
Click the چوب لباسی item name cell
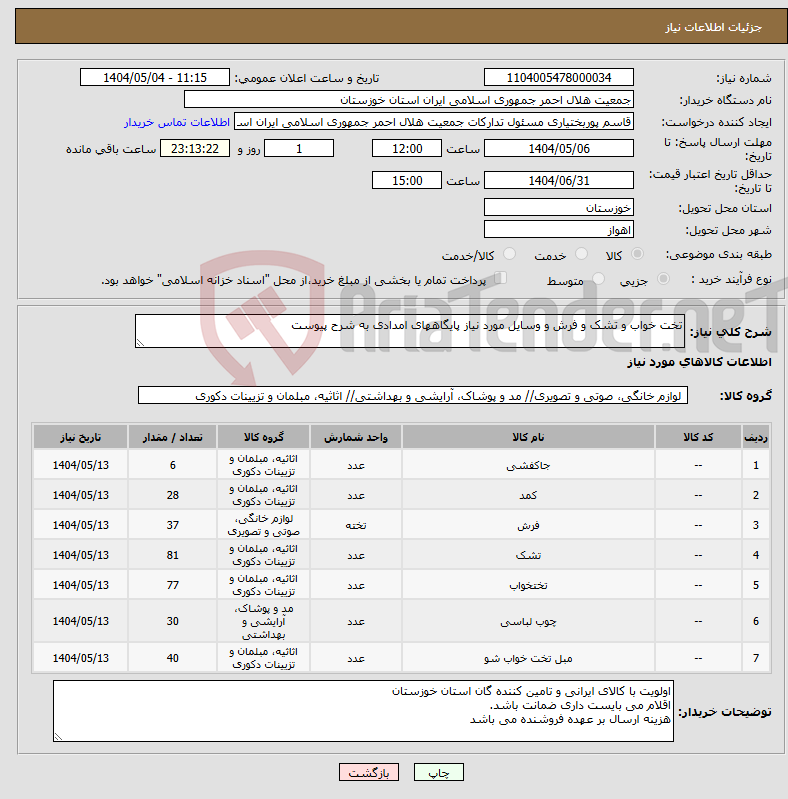(x=528, y=622)
